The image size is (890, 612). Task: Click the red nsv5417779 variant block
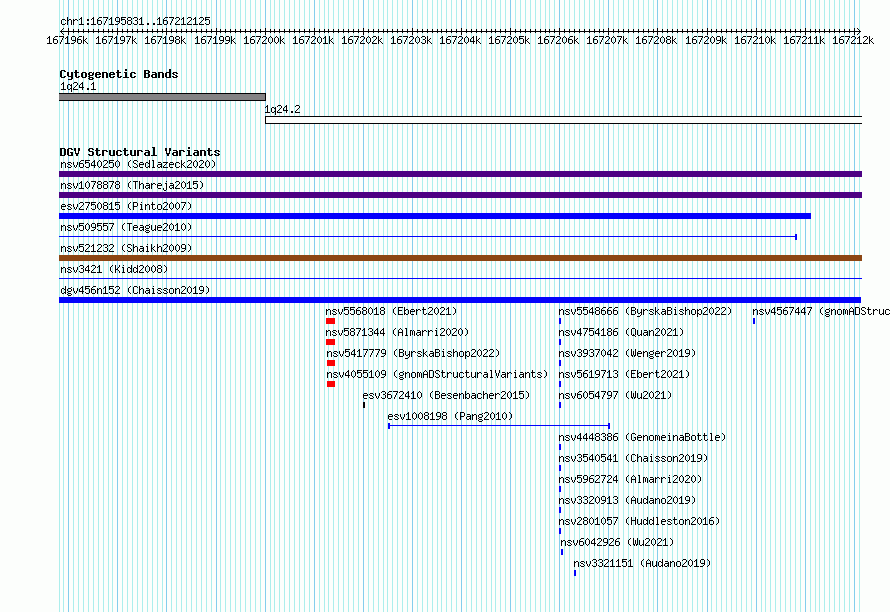click(331, 363)
